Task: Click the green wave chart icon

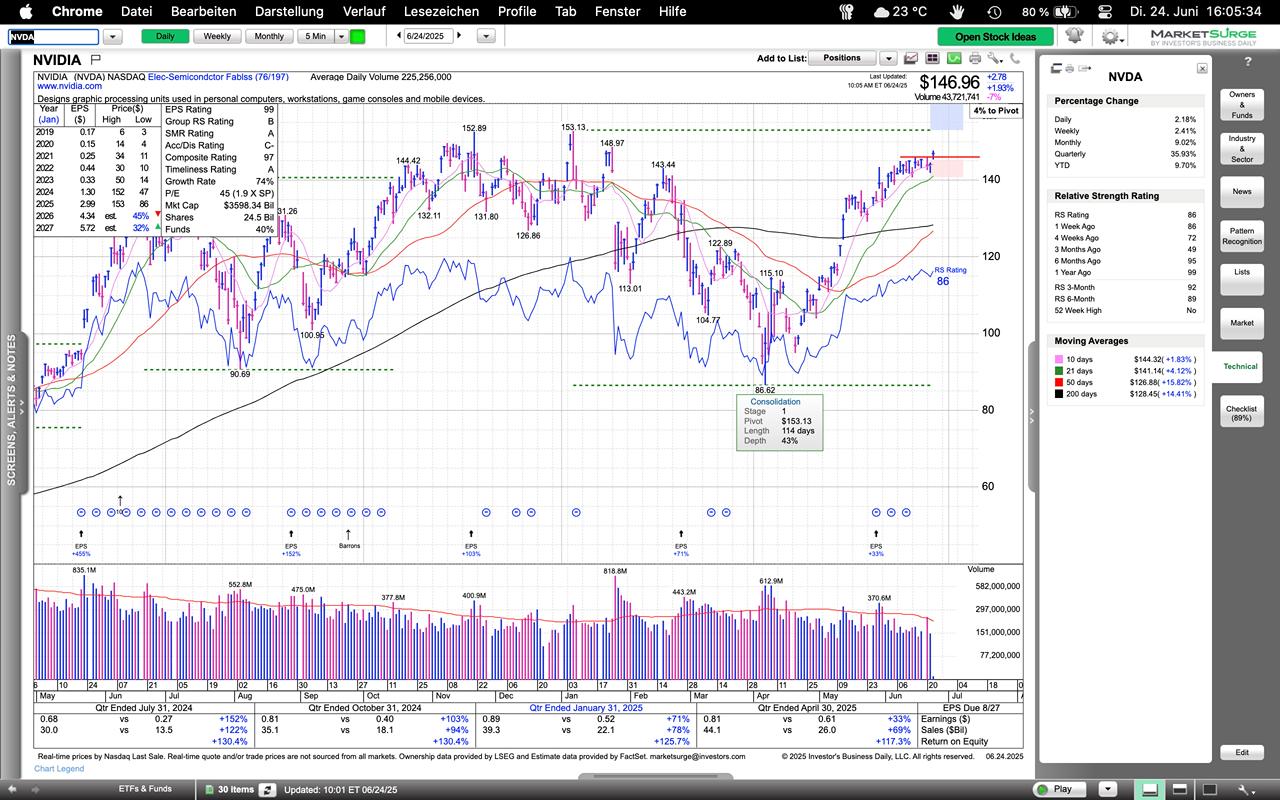Action: point(953,59)
